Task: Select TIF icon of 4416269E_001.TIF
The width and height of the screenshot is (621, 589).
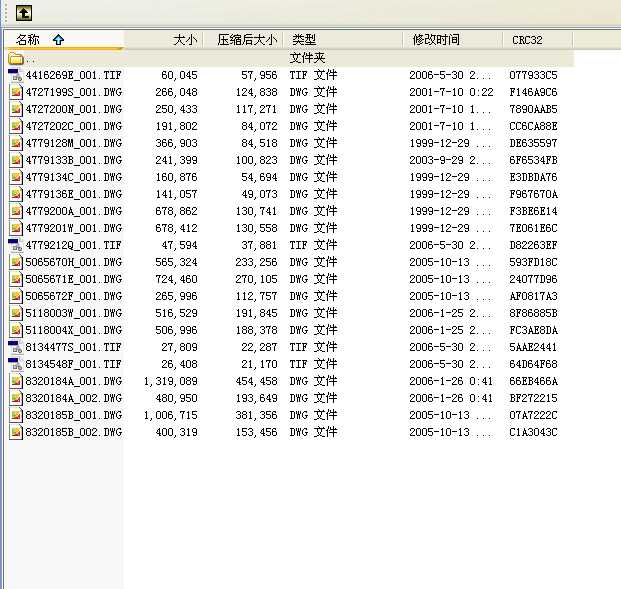Action: click(16, 75)
